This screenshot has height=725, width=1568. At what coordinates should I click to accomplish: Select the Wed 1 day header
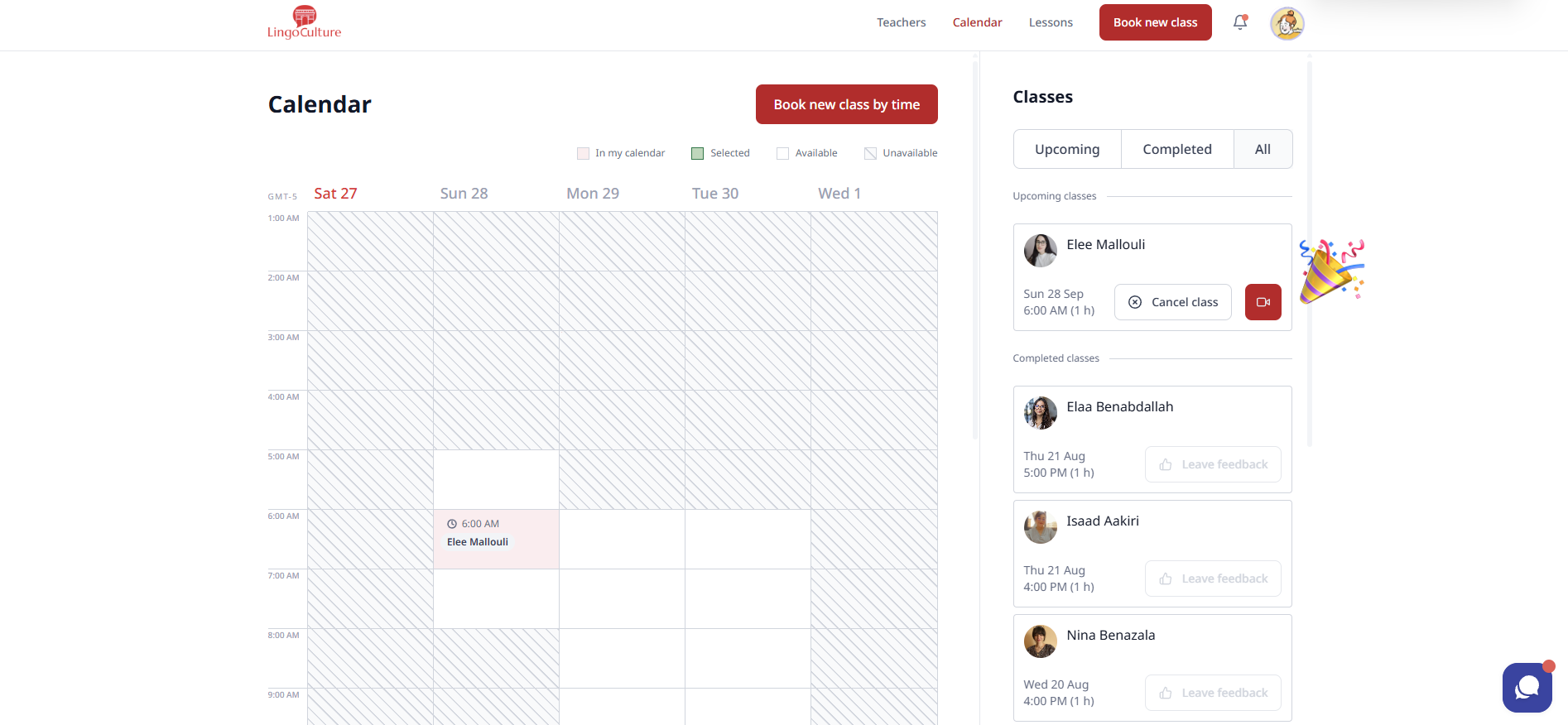[839, 194]
